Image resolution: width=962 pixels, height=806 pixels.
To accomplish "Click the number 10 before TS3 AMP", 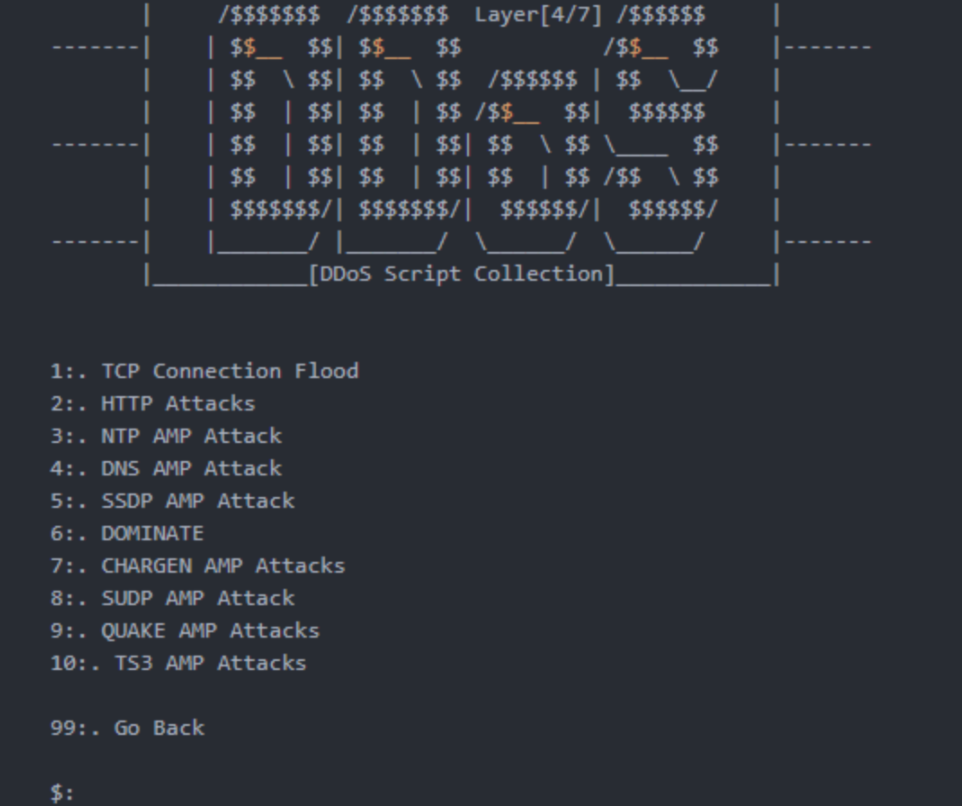I will coord(63,664).
